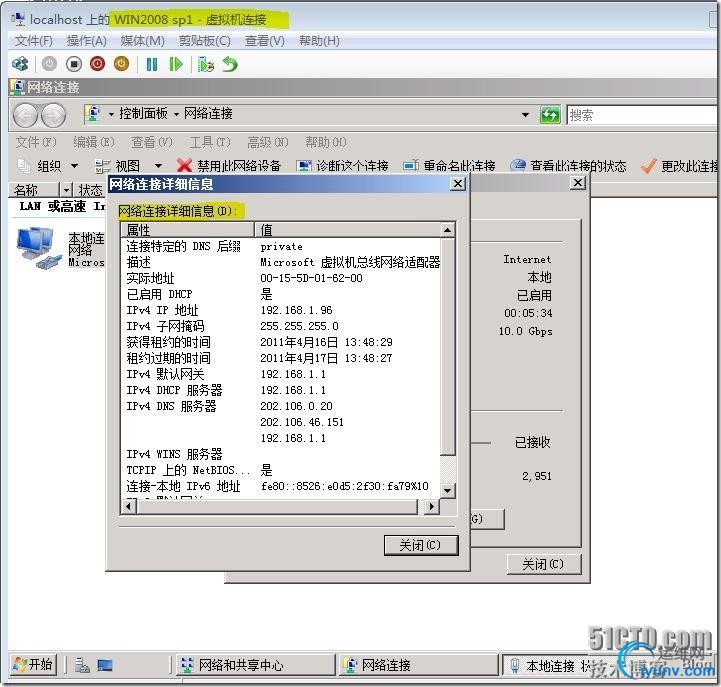The height and width of the screenshot is (687, 721).
Task: Expand the 组织 dropdown
Action: tap(74, 166)
